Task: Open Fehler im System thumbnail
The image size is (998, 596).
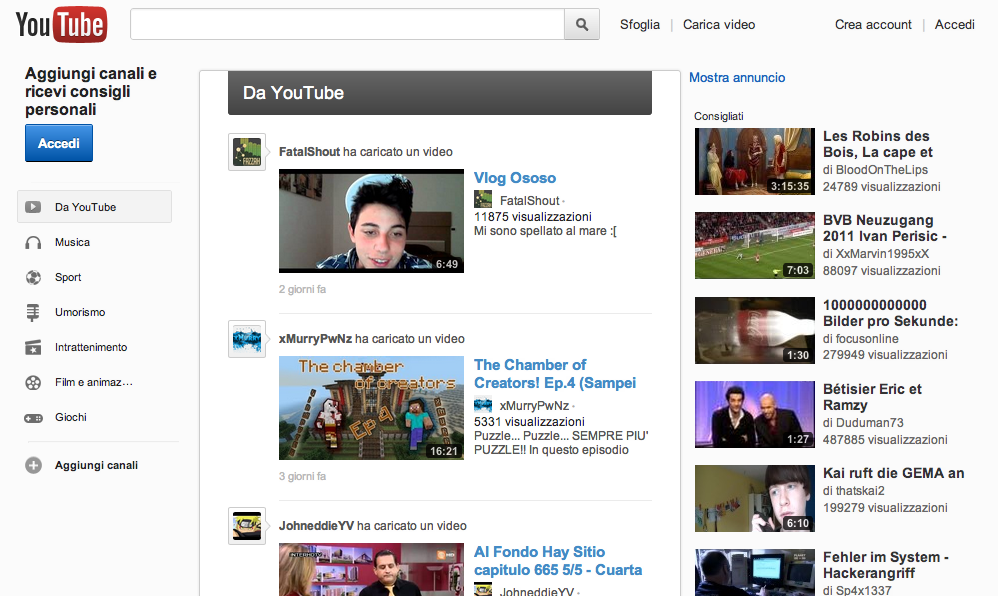Action: coord(755,572)
